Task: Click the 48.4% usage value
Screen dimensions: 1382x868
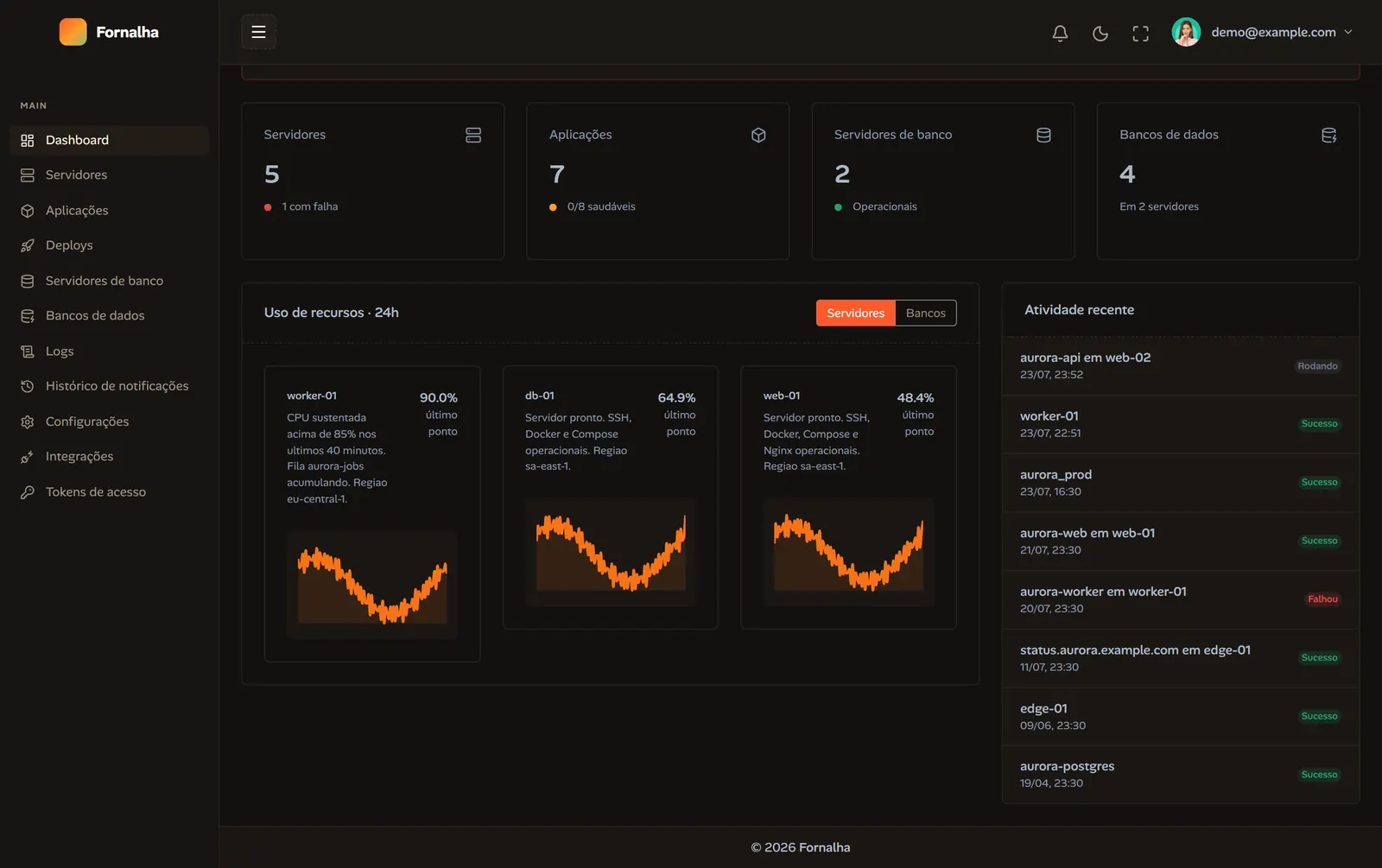Action: coord(916,398)
